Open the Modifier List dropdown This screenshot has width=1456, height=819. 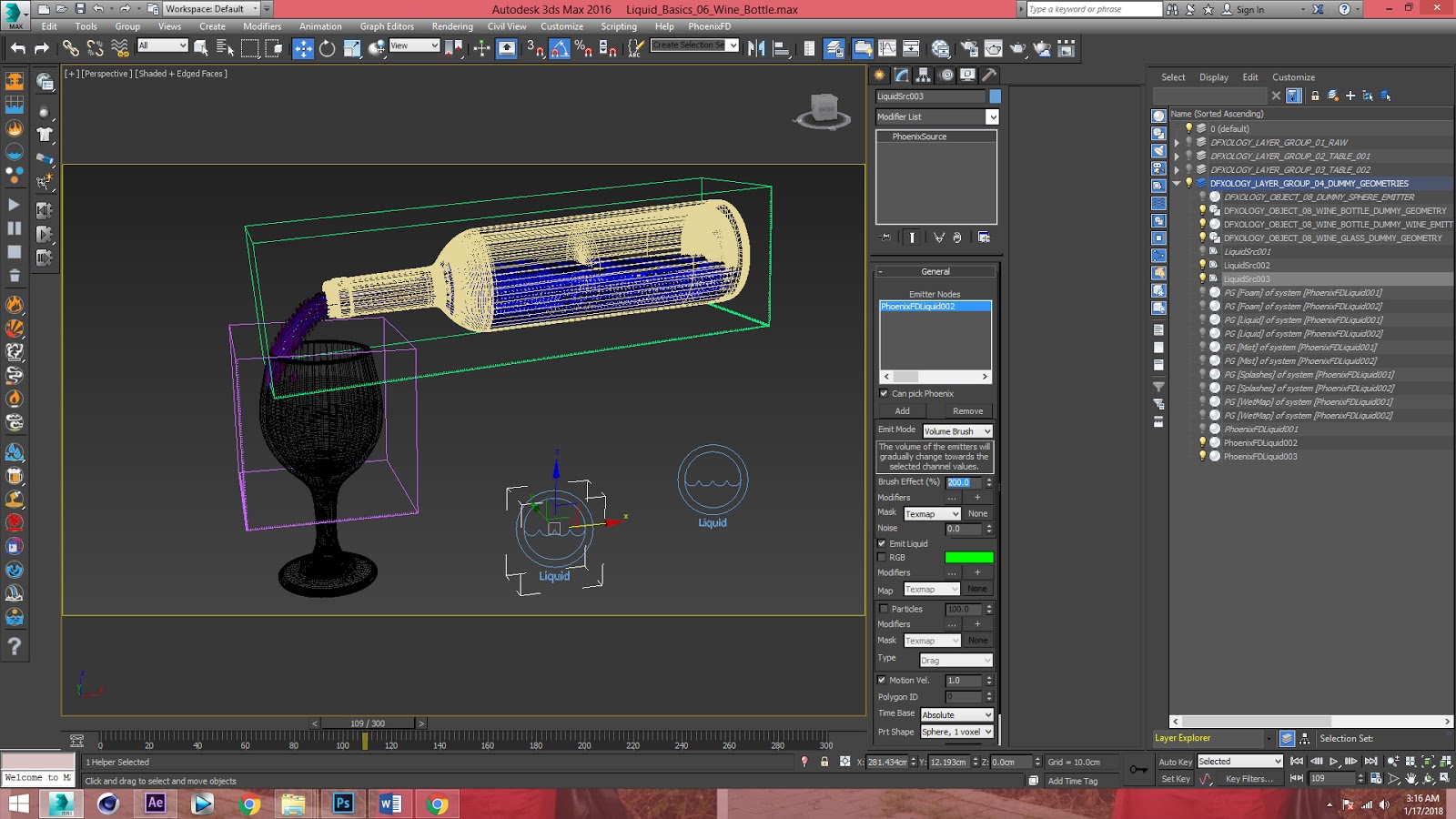click(991, 116)
